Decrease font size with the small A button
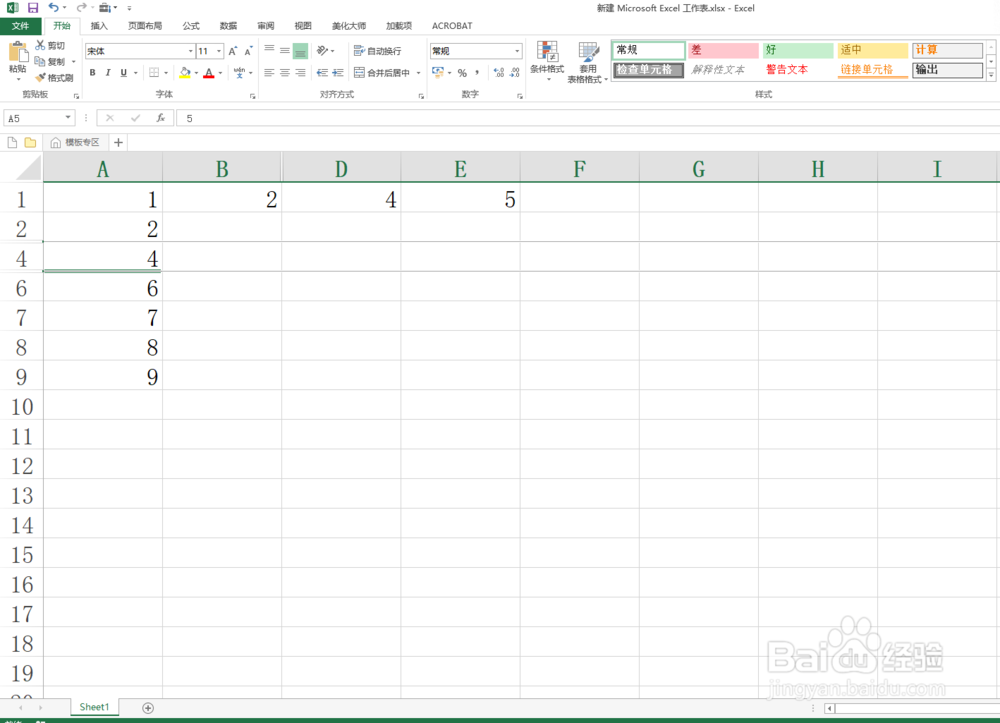This screenshot has width=1000, height=723. point(248,51)
